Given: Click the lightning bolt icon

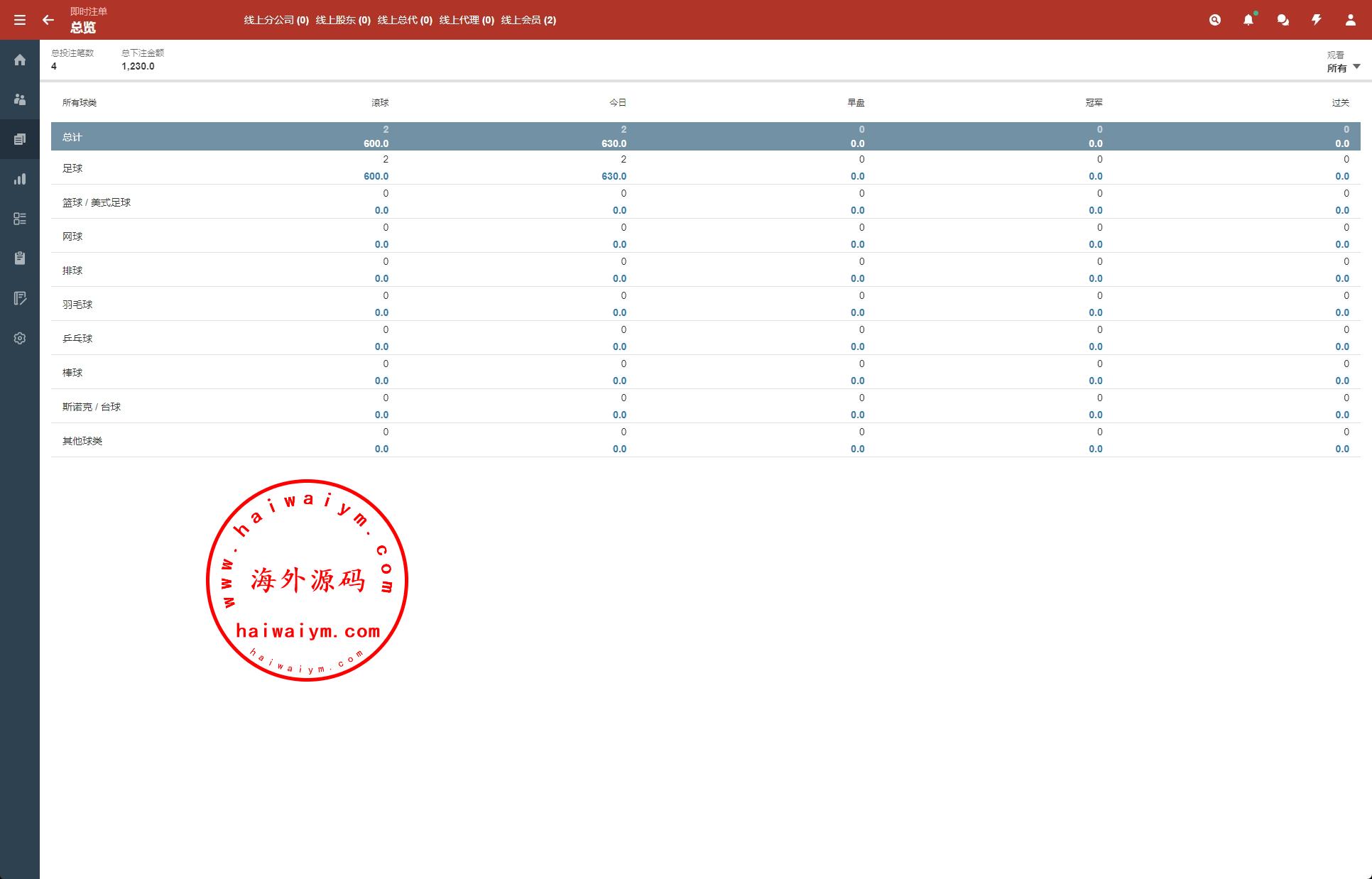Looking at the screenshot, I should pyautogui.click(x=1317, y=20).
